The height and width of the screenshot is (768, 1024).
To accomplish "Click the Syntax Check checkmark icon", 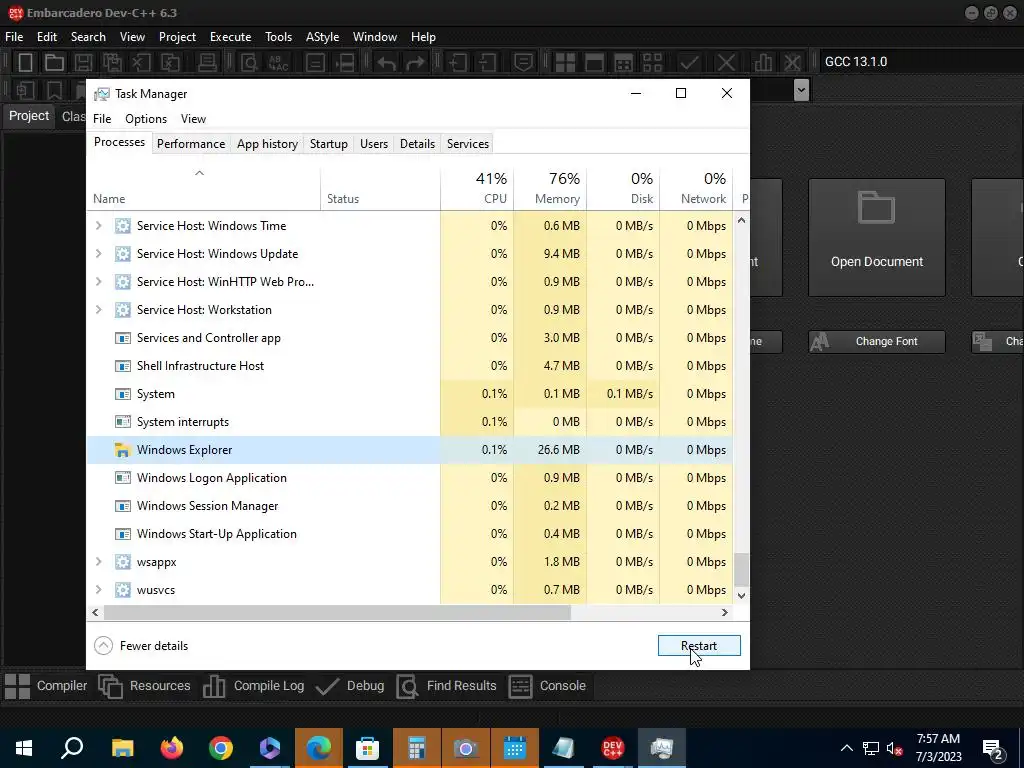I will [689, 62].
